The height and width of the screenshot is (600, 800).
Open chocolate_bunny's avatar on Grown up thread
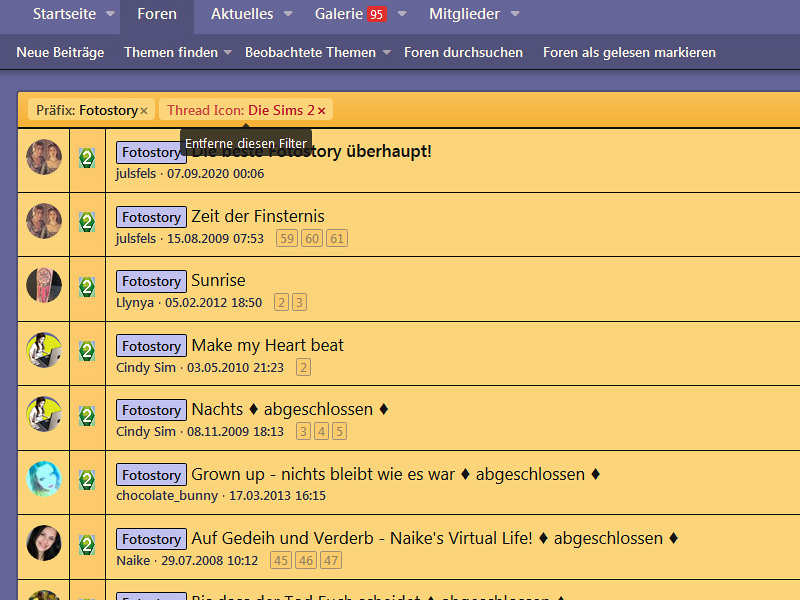[44, 479]
